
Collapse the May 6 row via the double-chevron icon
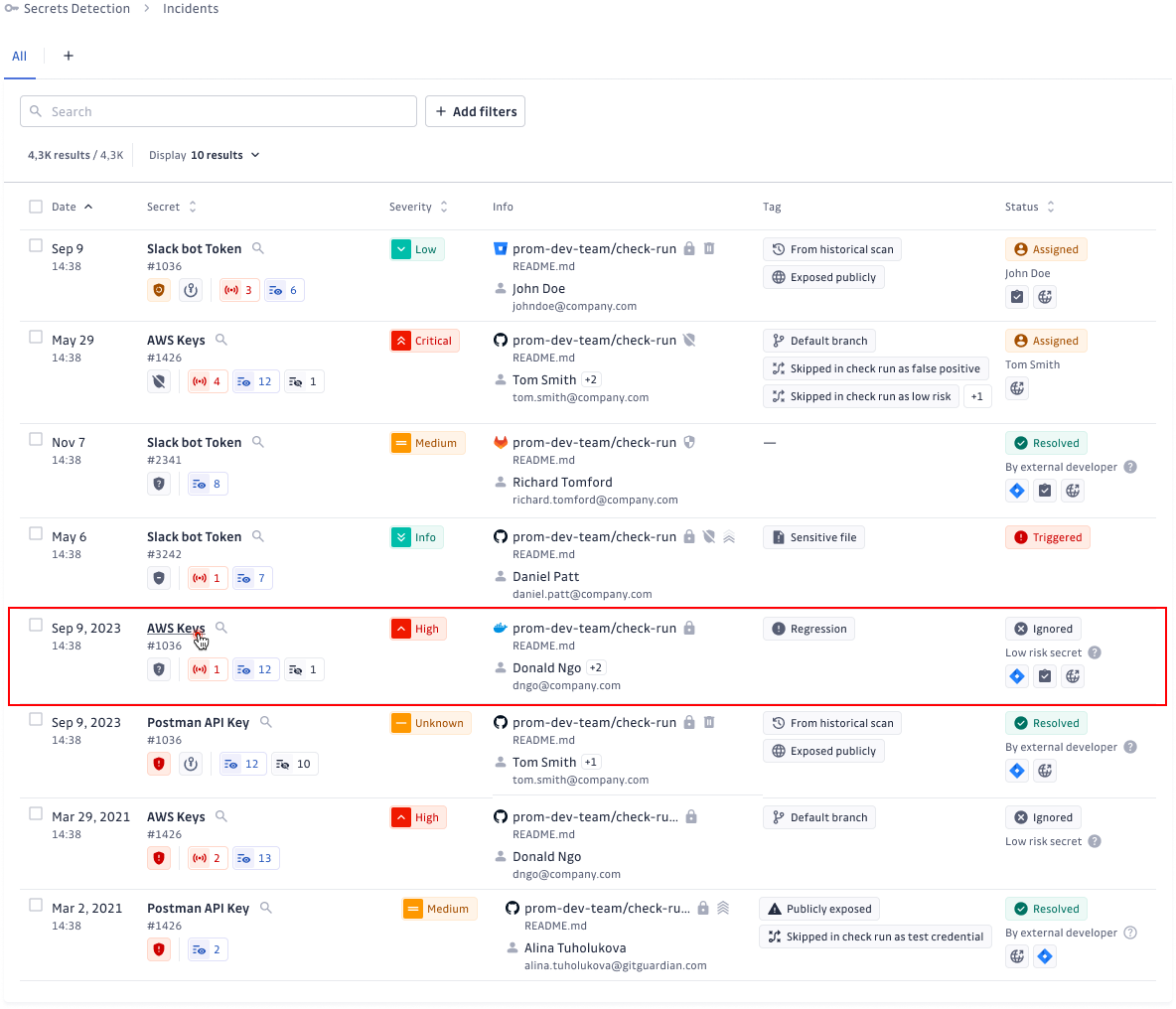729,536
